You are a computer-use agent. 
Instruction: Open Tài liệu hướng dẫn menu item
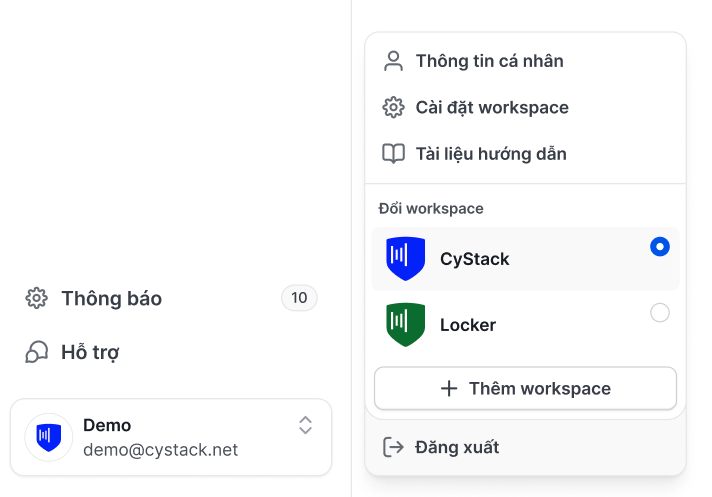(x=525, y=154)
